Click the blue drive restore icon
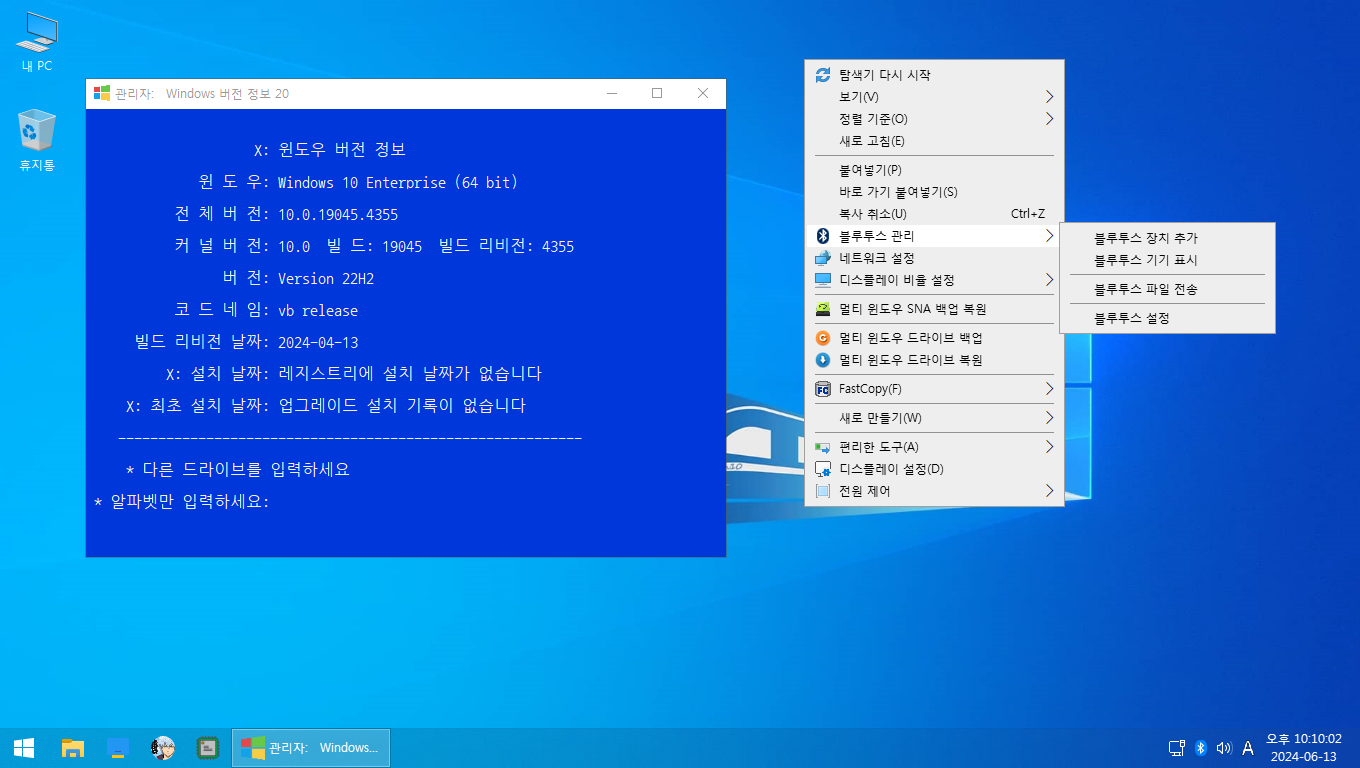 (823, 360)
